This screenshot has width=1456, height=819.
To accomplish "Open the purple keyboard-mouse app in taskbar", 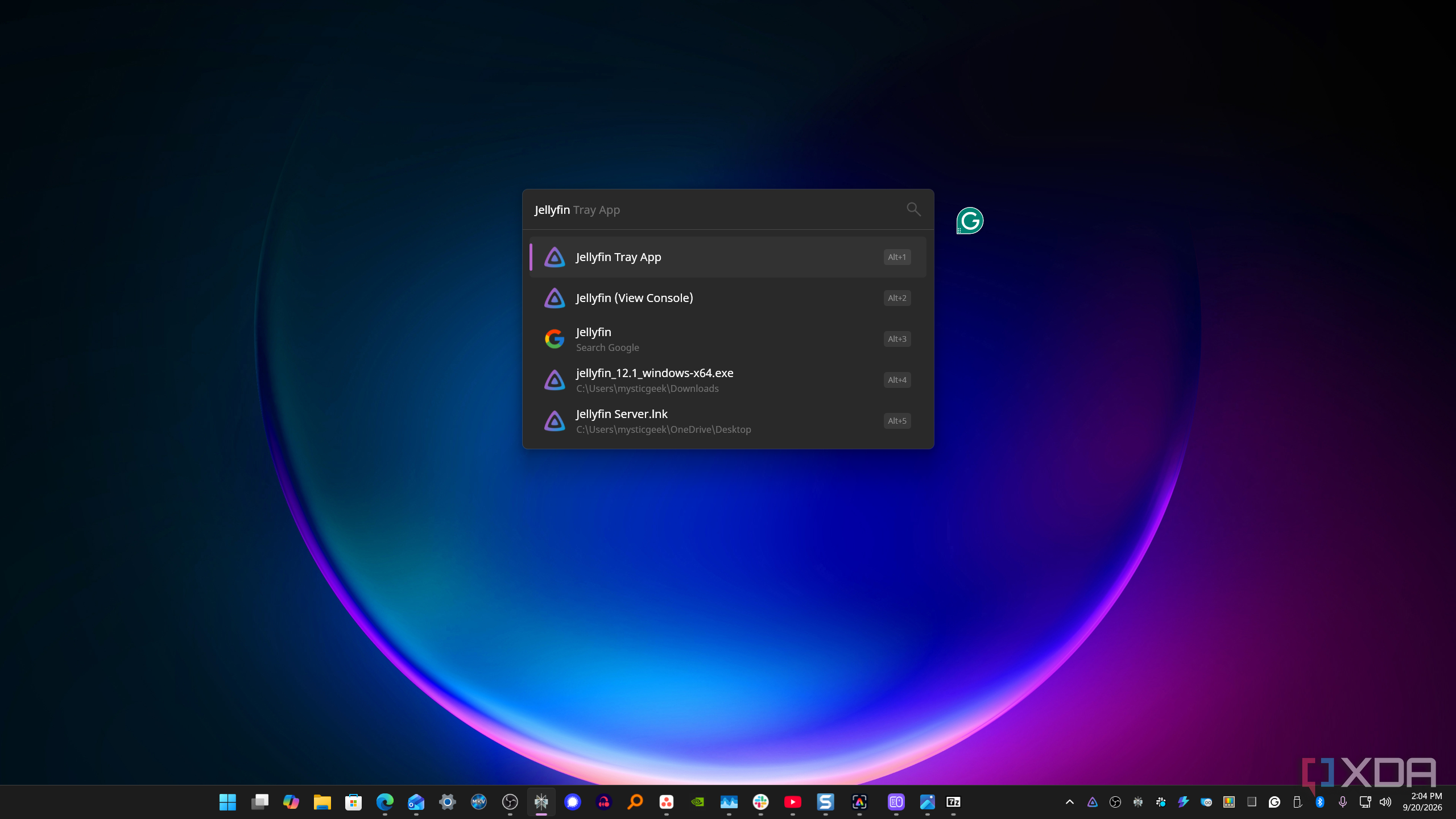I will [x=896, y=802].
